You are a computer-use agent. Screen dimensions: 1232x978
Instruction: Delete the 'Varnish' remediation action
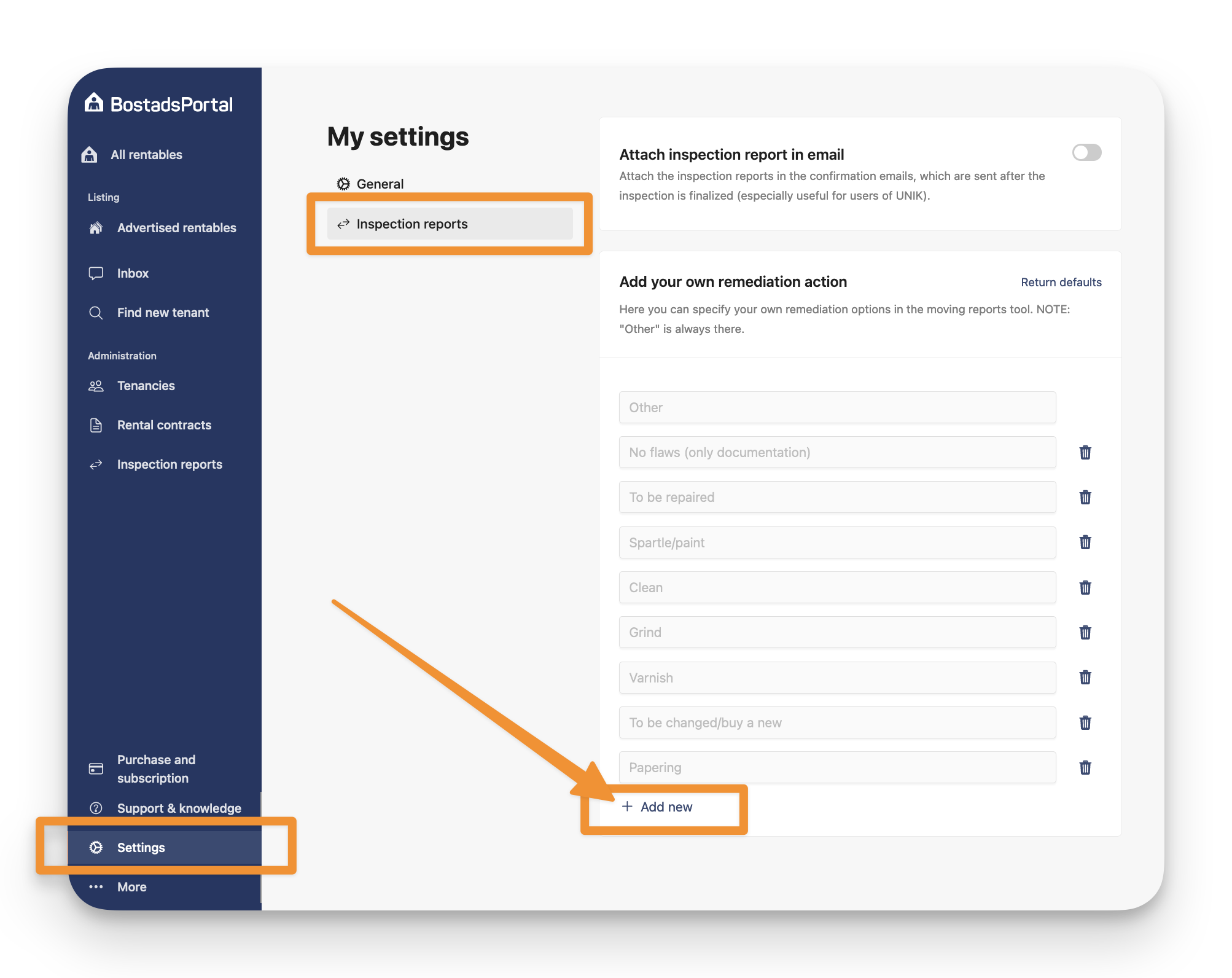click(x=1085, y=678)
